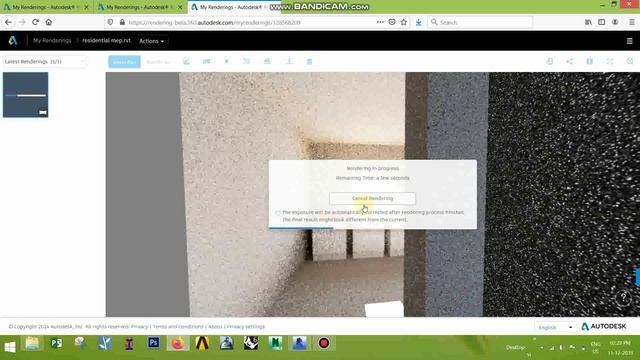Open the Firefox downloads arrow
640x360 pixels.
click(x=418, y=22)
